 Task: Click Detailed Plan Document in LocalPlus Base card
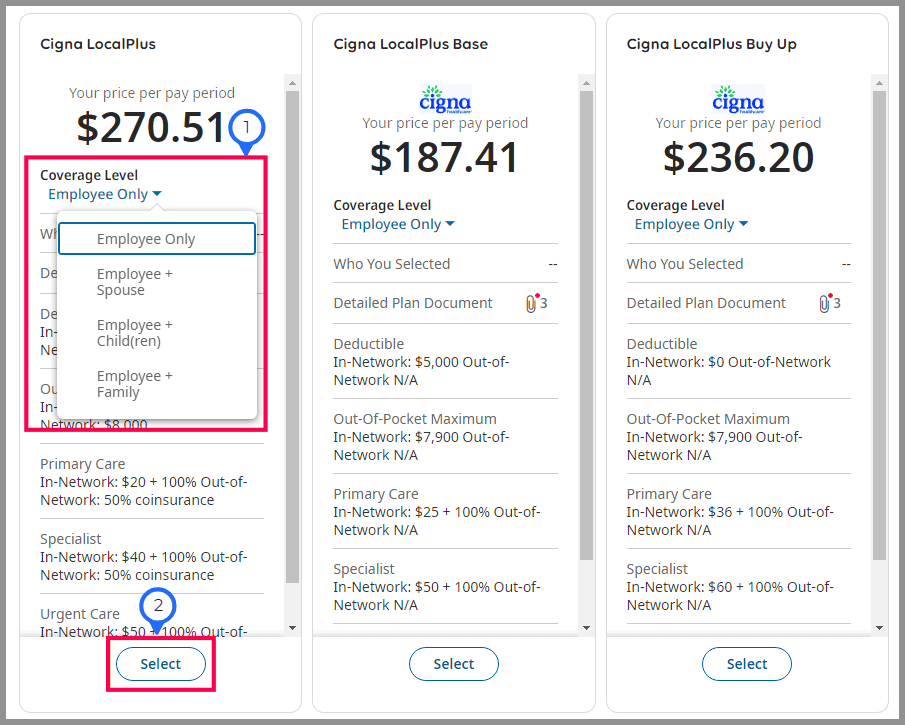pos(413,303)
